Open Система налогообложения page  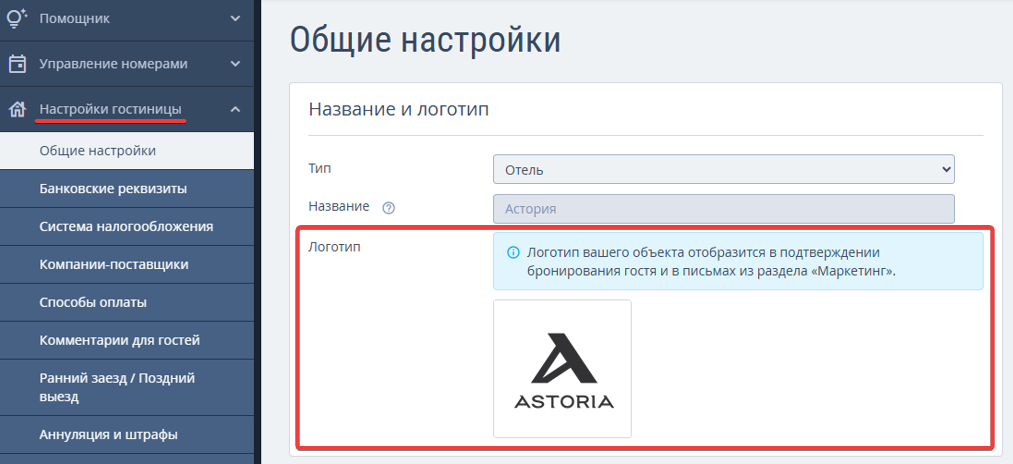[x=127, y=227]
